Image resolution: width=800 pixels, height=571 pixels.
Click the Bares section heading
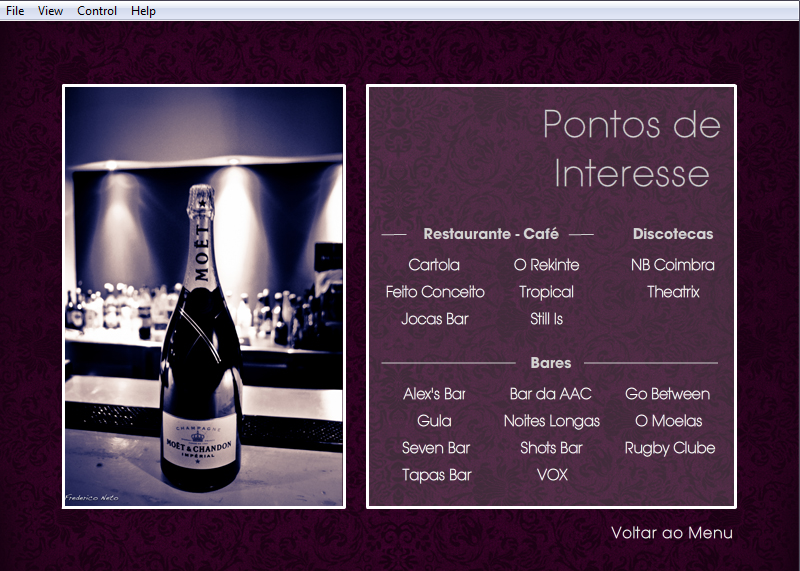(x=551, y=363)
